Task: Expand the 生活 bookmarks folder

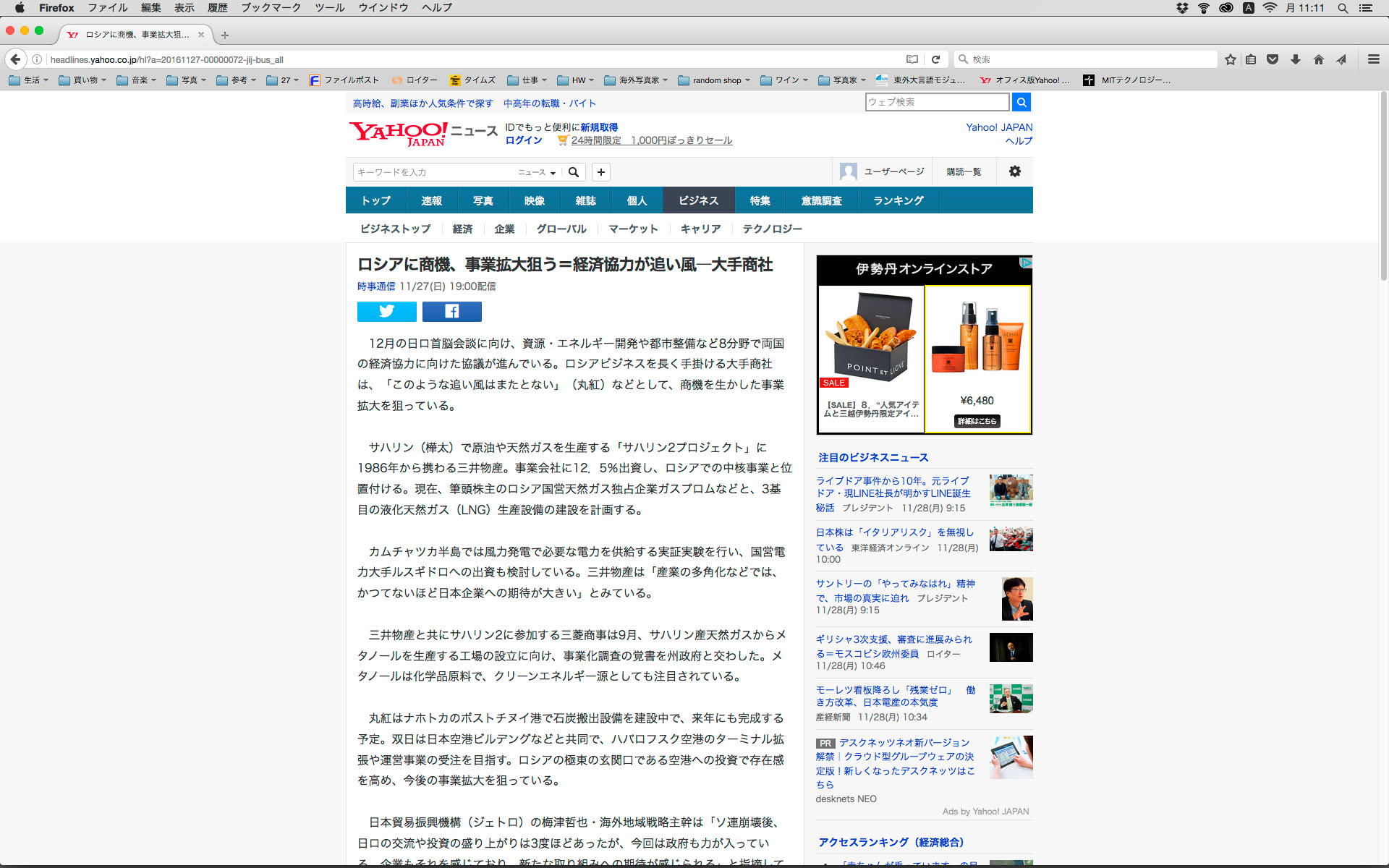Action: point(29,80)
